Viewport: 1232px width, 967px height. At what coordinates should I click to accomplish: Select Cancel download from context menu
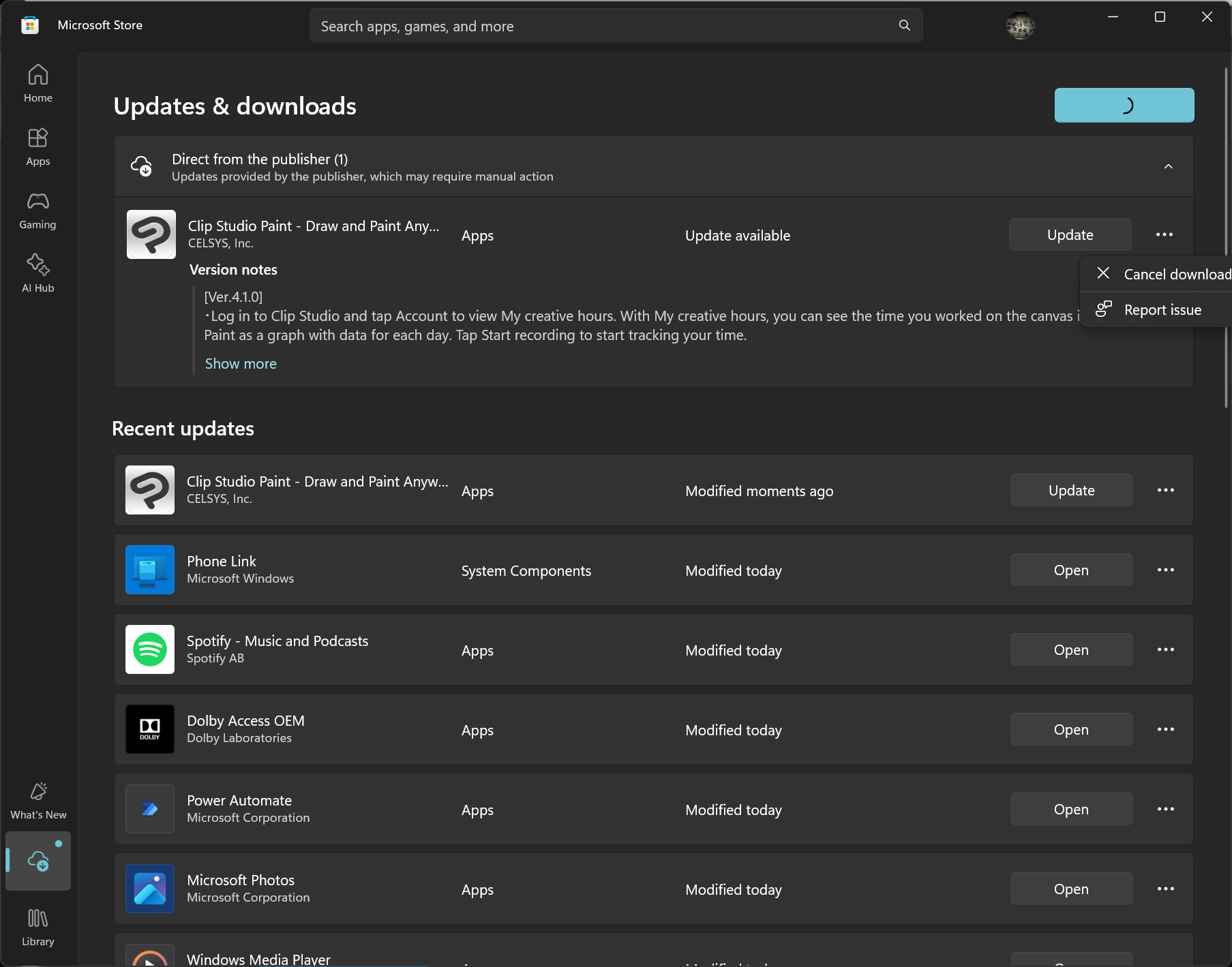click(x=1165, y=275)
